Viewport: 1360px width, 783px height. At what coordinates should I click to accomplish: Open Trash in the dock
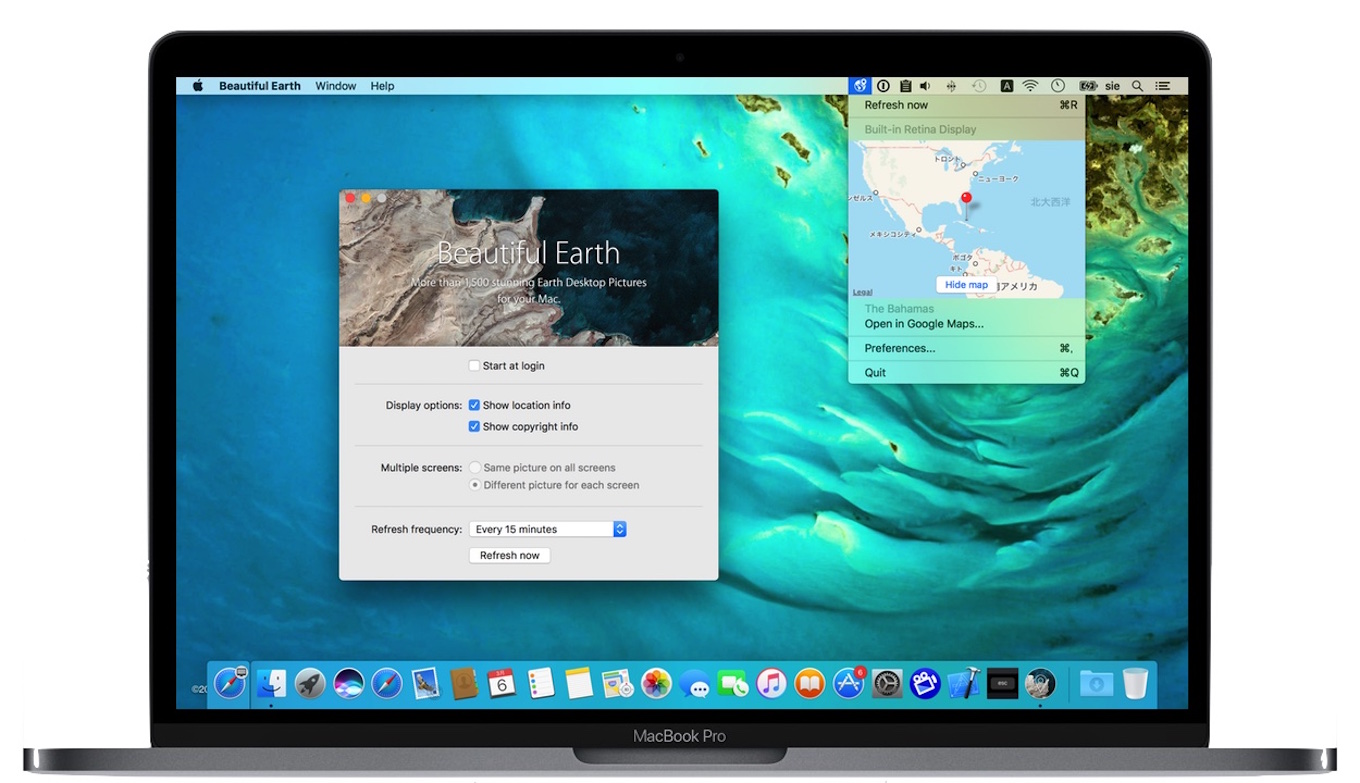click(1135, 684)
